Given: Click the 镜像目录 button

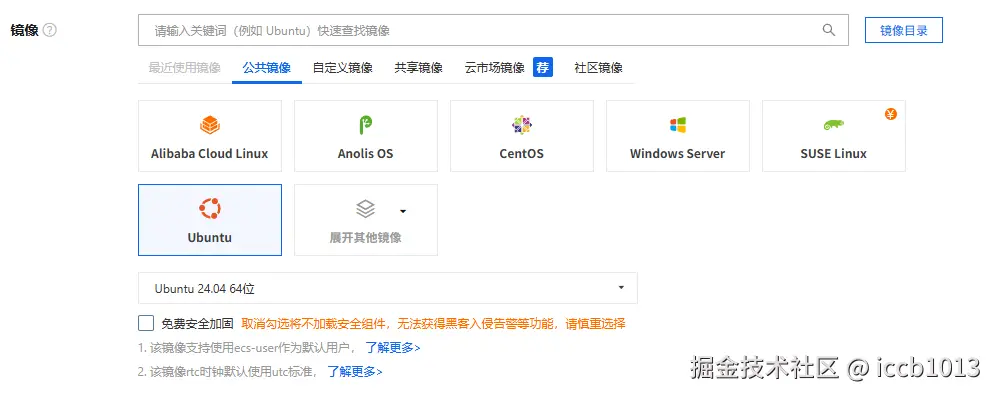Looking at the screenshot, I should pos(904,30).
